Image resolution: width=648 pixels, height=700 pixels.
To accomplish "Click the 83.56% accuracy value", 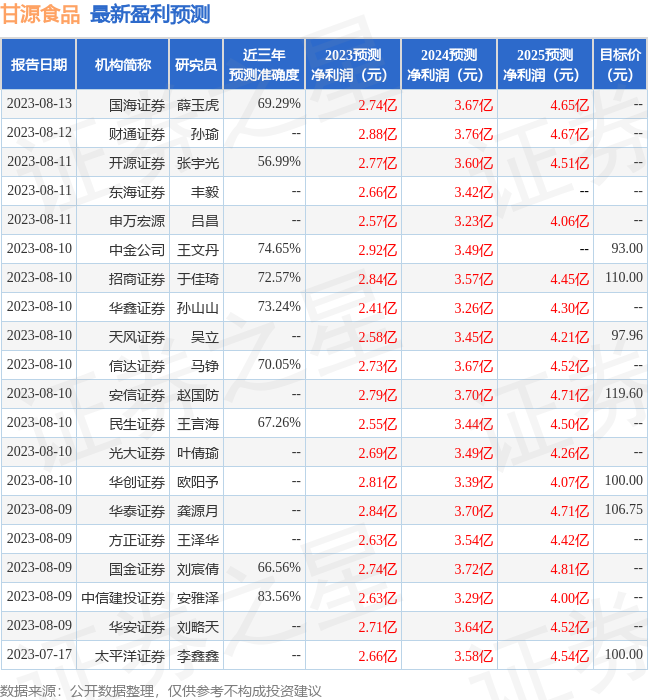I will coord(279,597).
